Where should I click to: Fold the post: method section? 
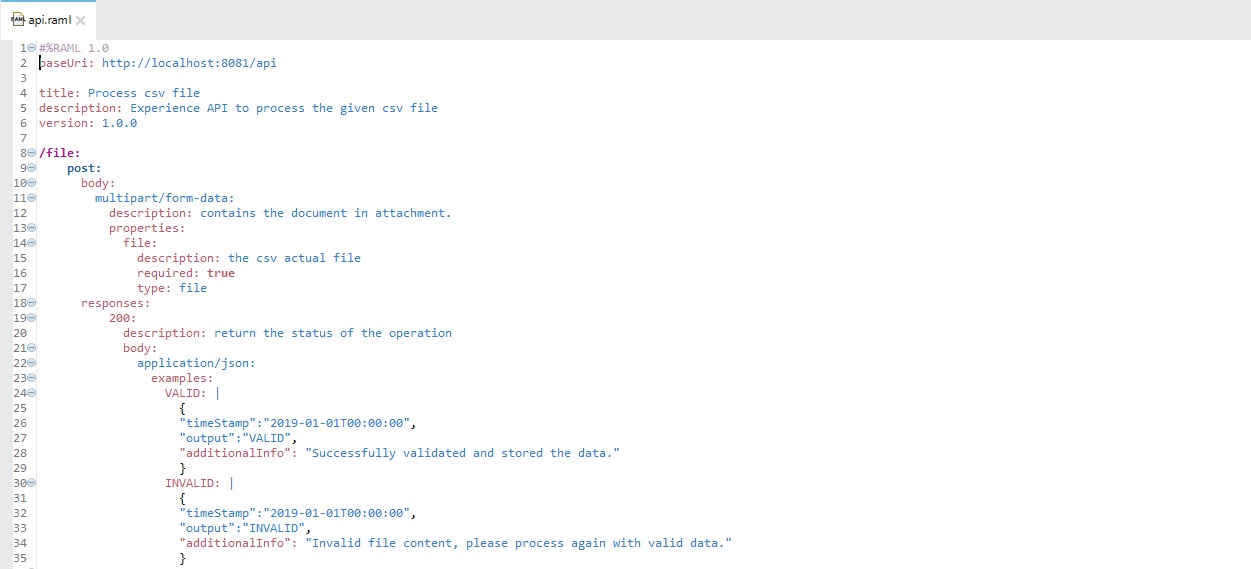click(x=32, y=168)
